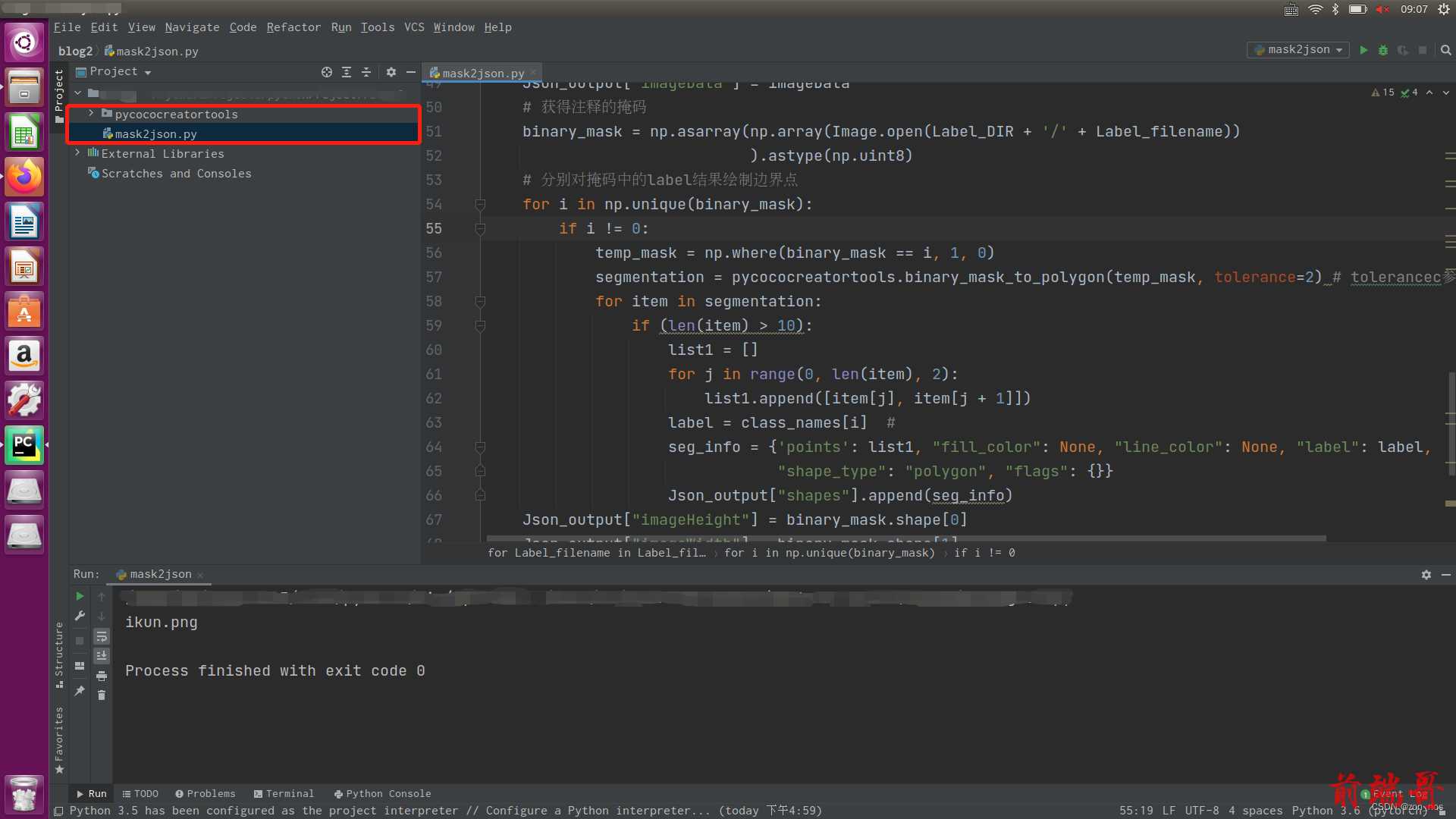The width and height of the screenshot is (1456, 819).
Task: Expand the pycococreatortools folder
Action: click(91, 114)
